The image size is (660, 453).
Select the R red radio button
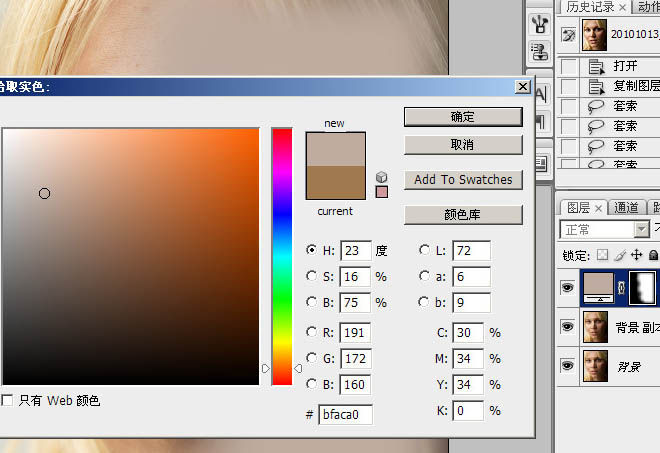[312, 331]
